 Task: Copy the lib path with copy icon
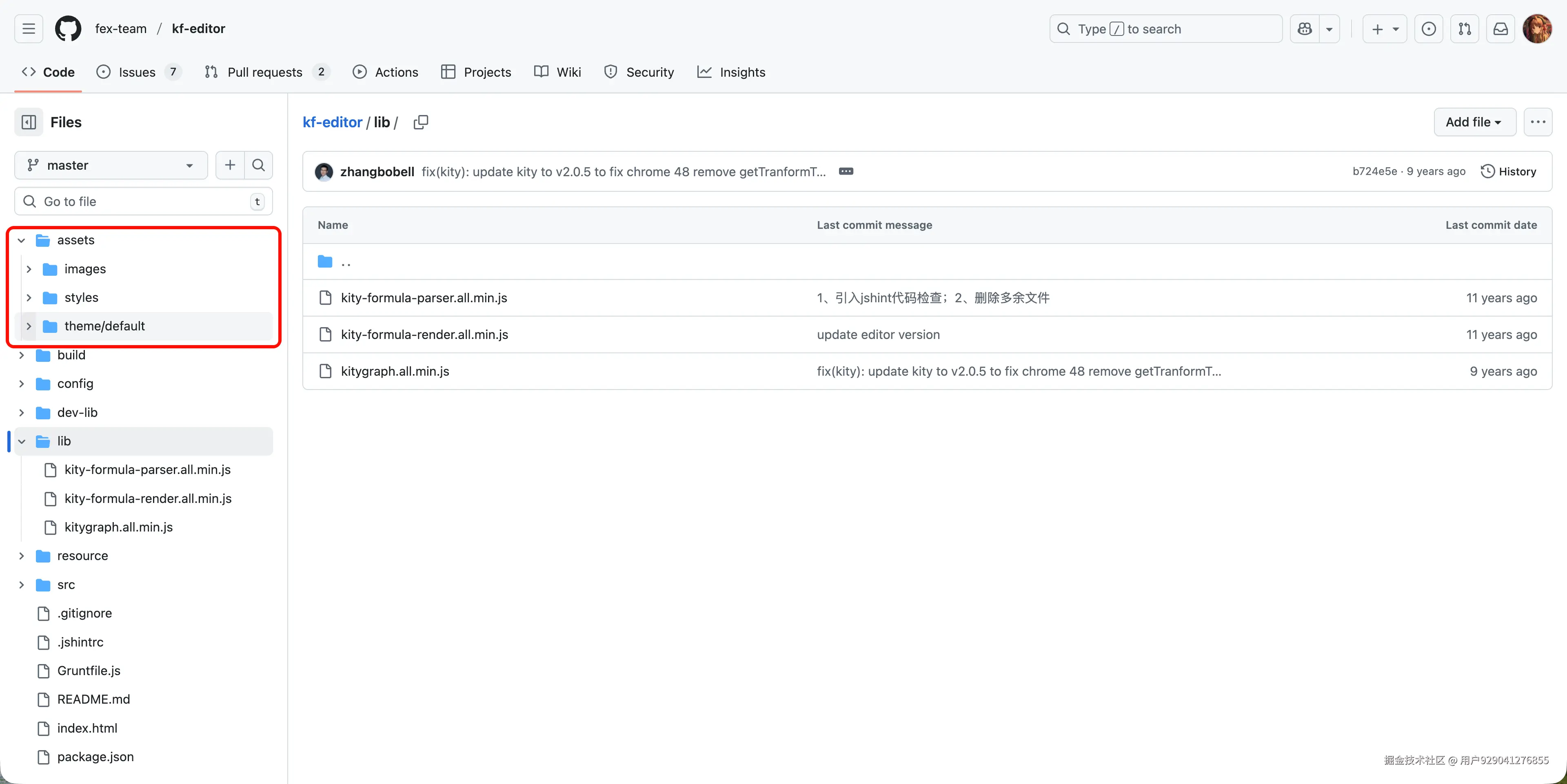(420, 122)
